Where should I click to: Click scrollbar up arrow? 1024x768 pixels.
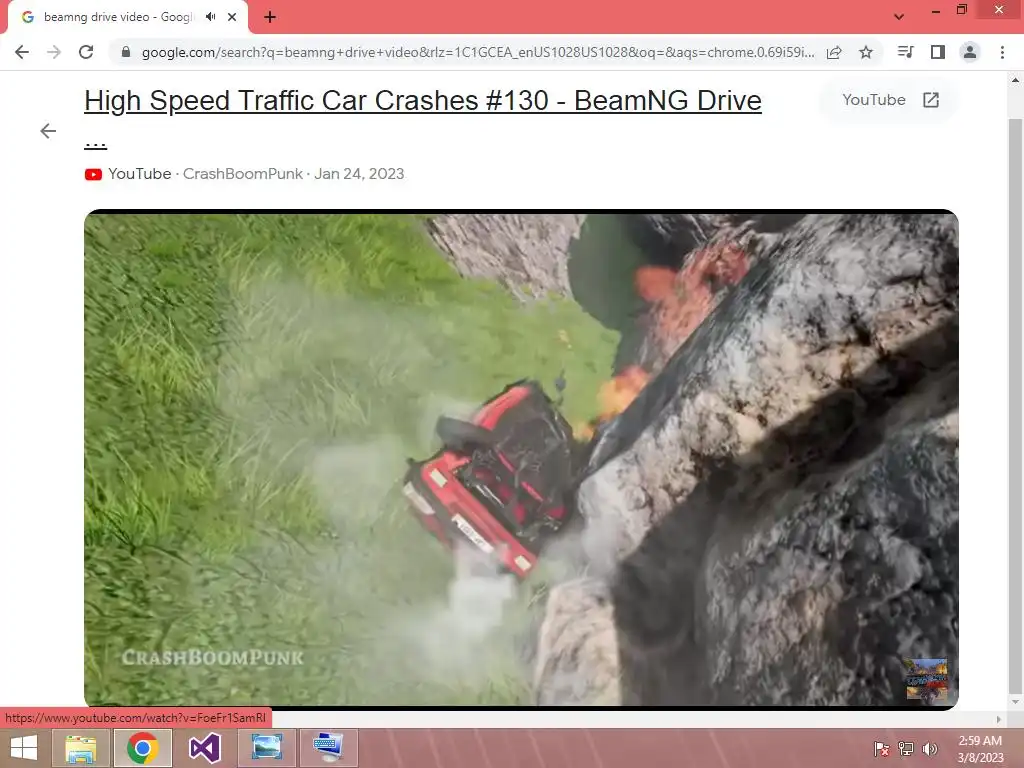1015,80
